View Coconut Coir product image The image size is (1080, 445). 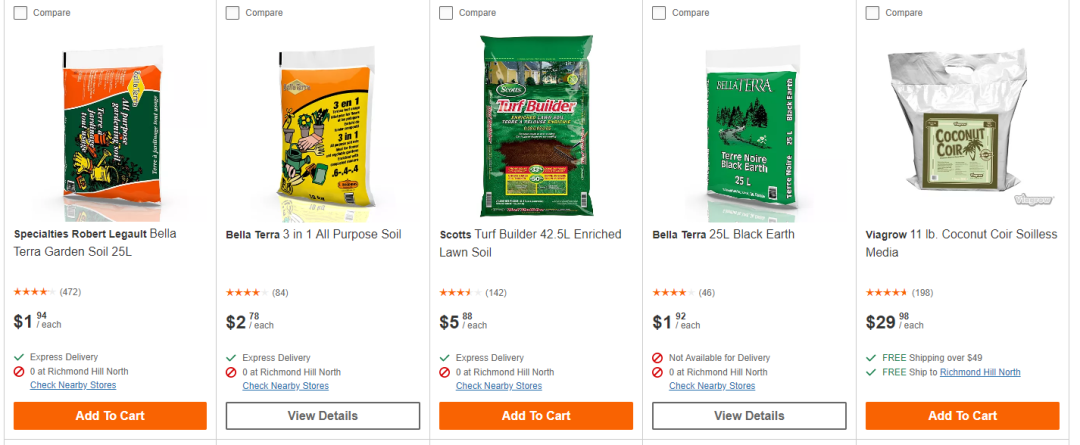(x=962, y=120)
